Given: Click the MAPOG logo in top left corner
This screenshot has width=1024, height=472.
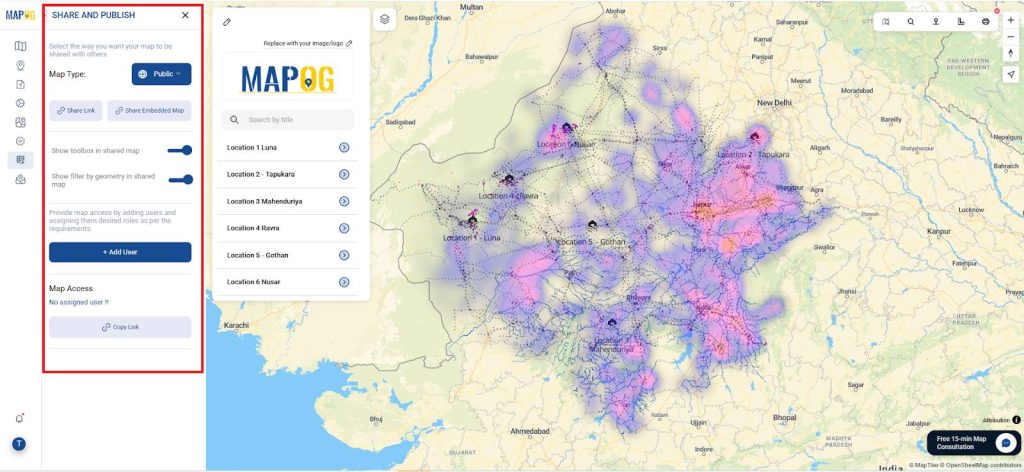Looking at the screenshot, I should point(20,14).
